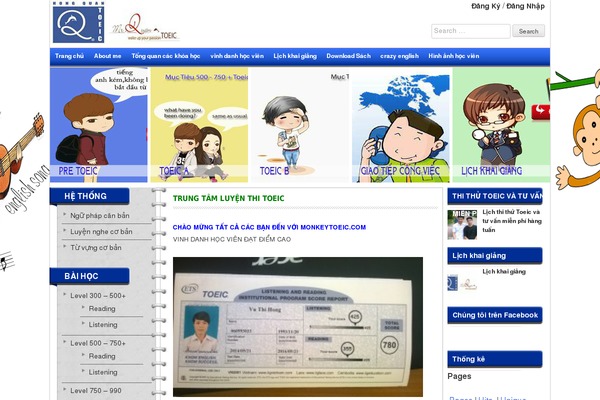
Task: Open the Lịch khai giảng sidebar text link
Action: pyautogui.click(x=504, y=271)
